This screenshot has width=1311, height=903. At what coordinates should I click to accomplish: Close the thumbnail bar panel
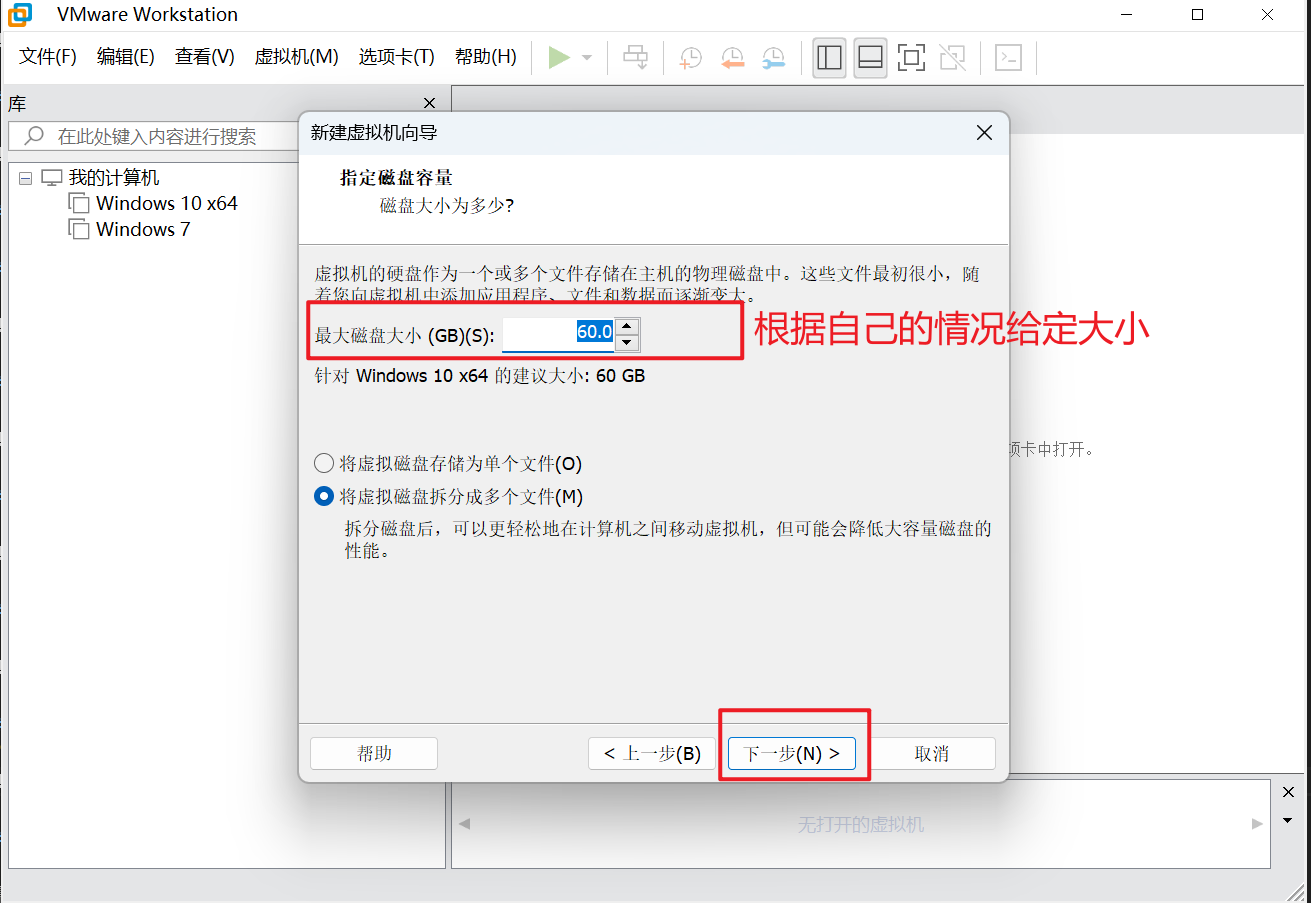tap(1288, 792)
